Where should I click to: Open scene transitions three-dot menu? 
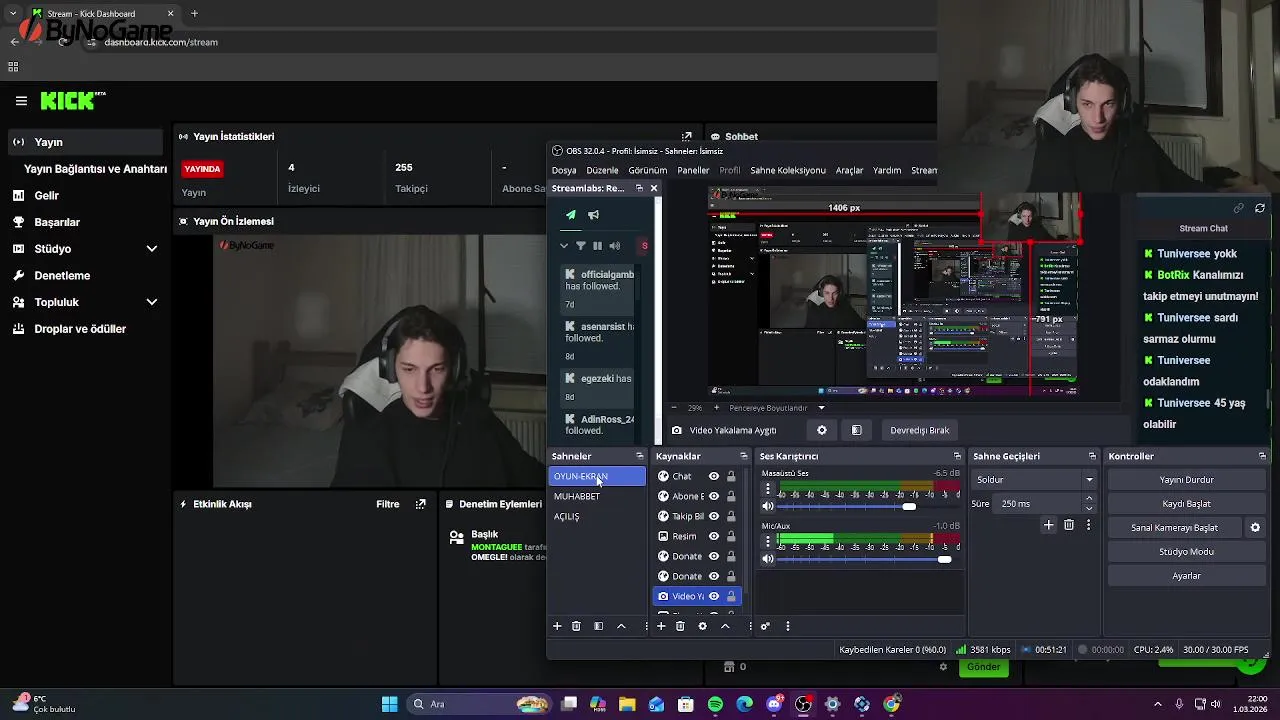1088,525
